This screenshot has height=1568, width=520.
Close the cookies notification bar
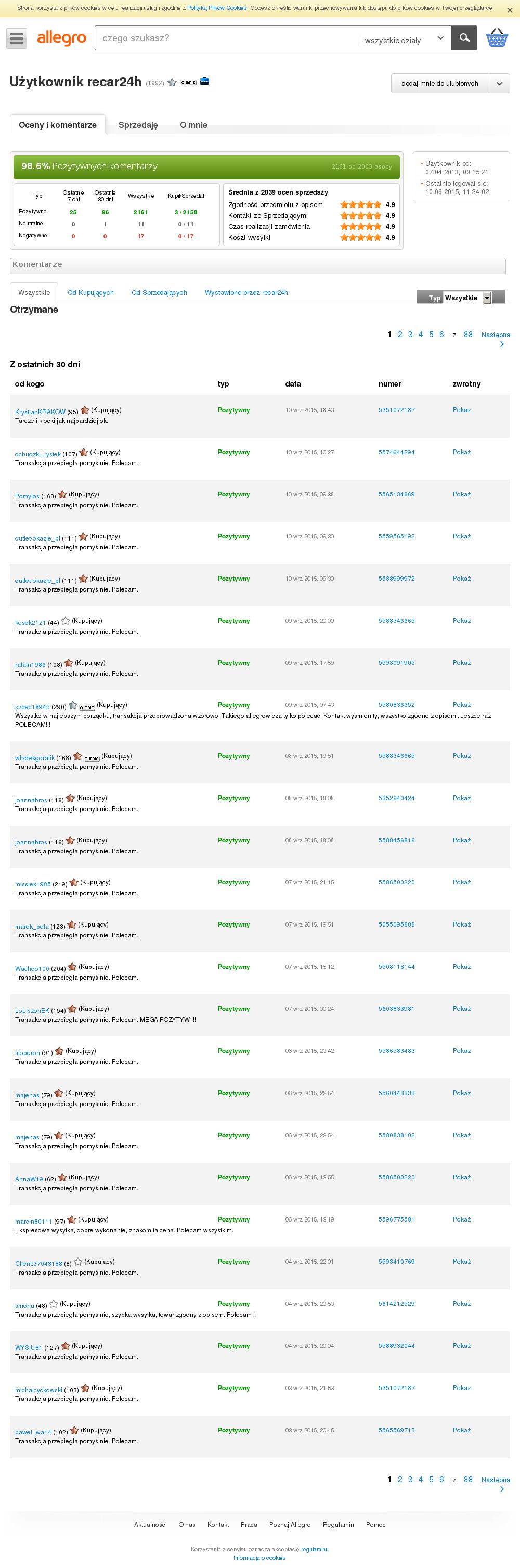510,10
